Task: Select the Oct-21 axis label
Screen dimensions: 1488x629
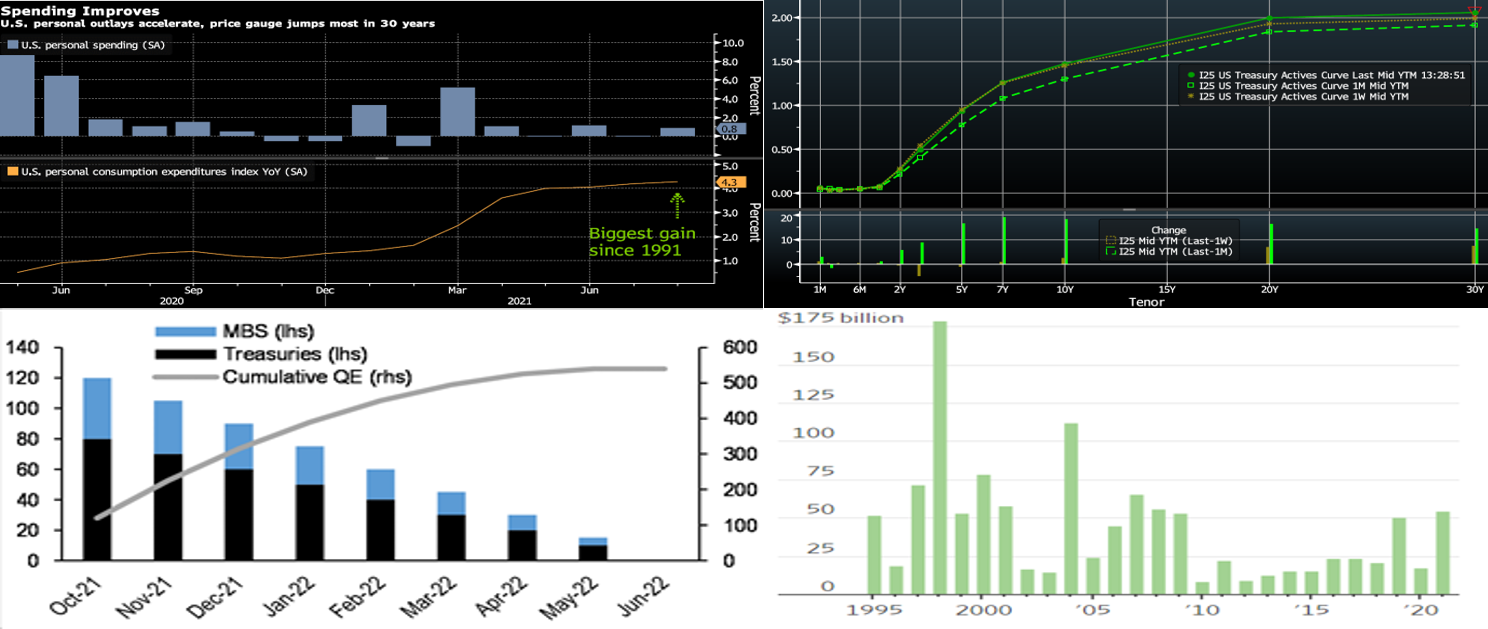Action: click(75, 592)
